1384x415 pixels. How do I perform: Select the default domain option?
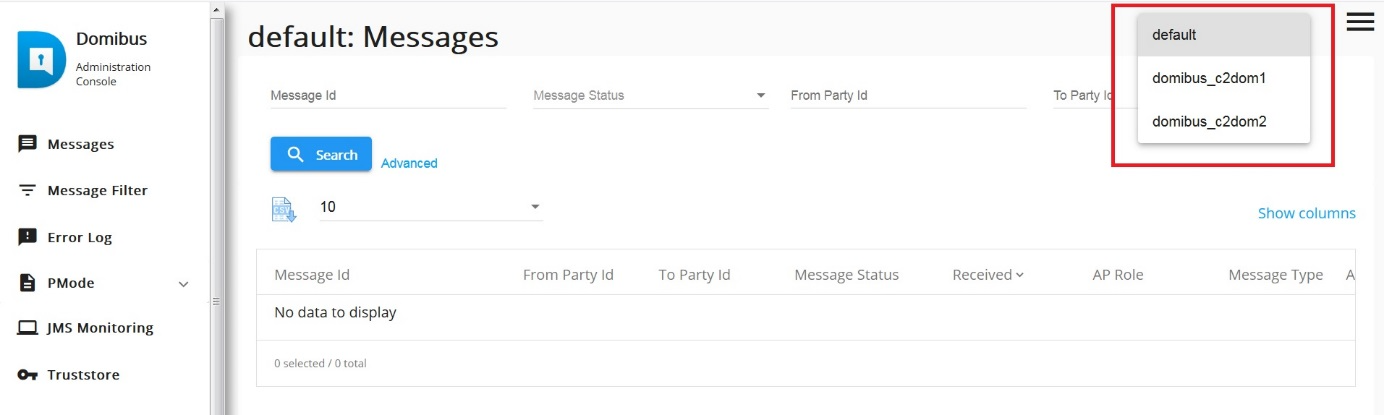click(x=1224, y=35)
